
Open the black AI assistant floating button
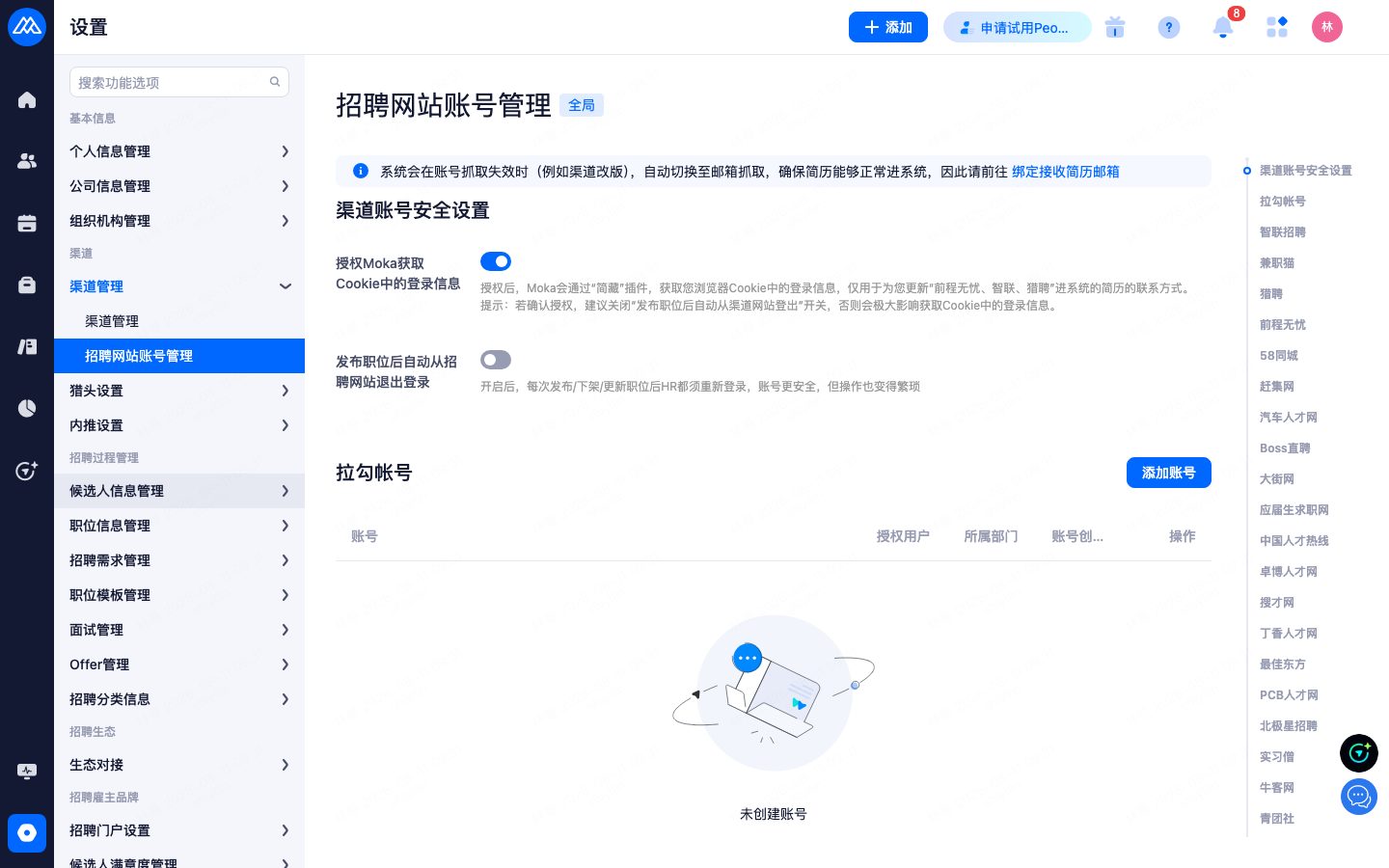[1359, 753]
